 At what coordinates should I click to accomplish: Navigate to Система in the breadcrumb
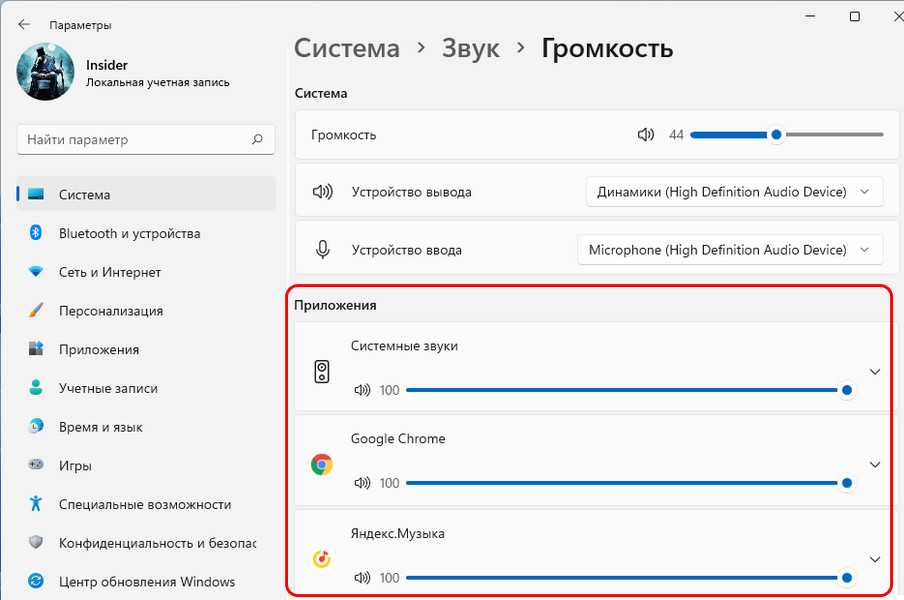[346, 48]
